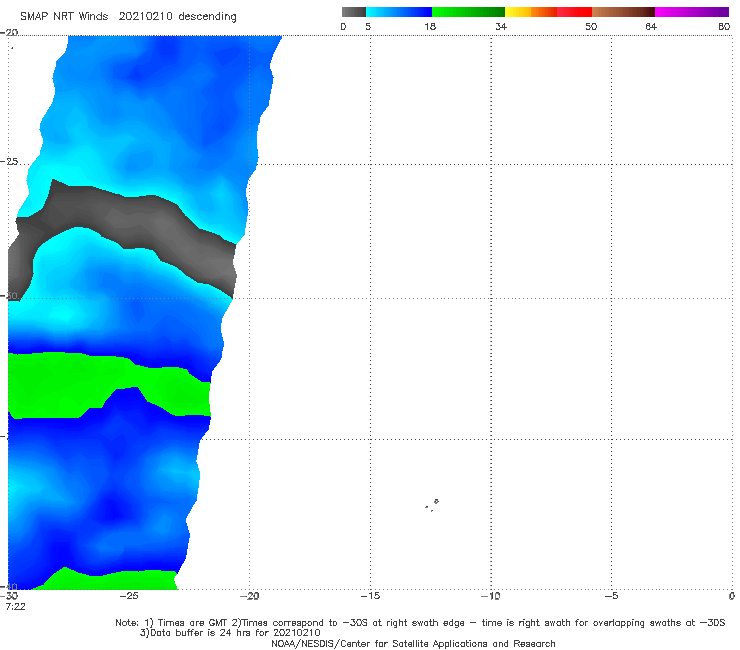The height and width of the screenshot is (650, 740).
Task: Select the blue 5-18 segment of color bar
Action: pos(399,12)
